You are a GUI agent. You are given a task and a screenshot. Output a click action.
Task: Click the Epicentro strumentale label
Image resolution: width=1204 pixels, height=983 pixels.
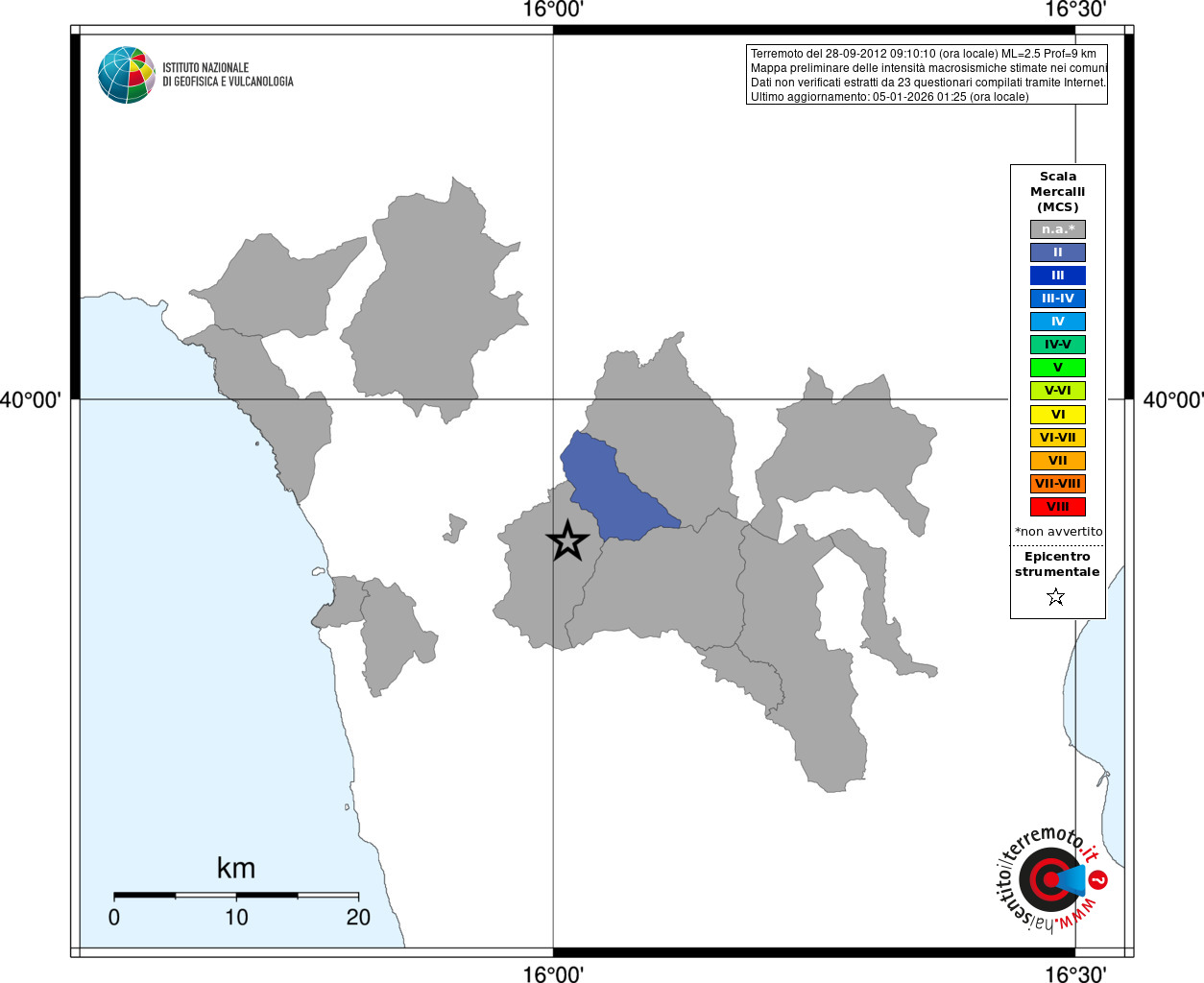click(1057, 564)
